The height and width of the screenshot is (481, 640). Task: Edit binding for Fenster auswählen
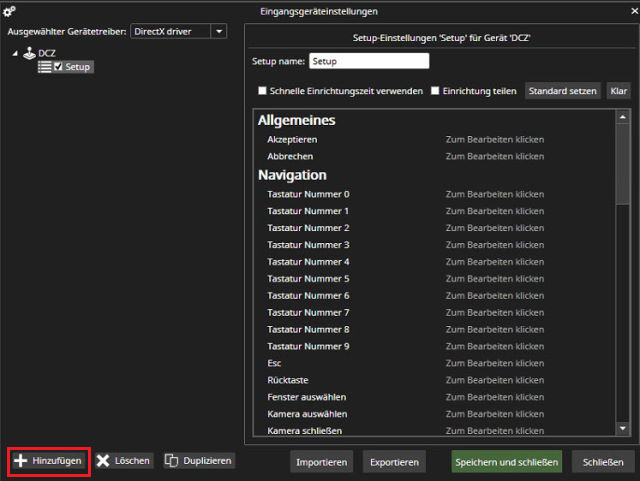(x=495, y=397)
